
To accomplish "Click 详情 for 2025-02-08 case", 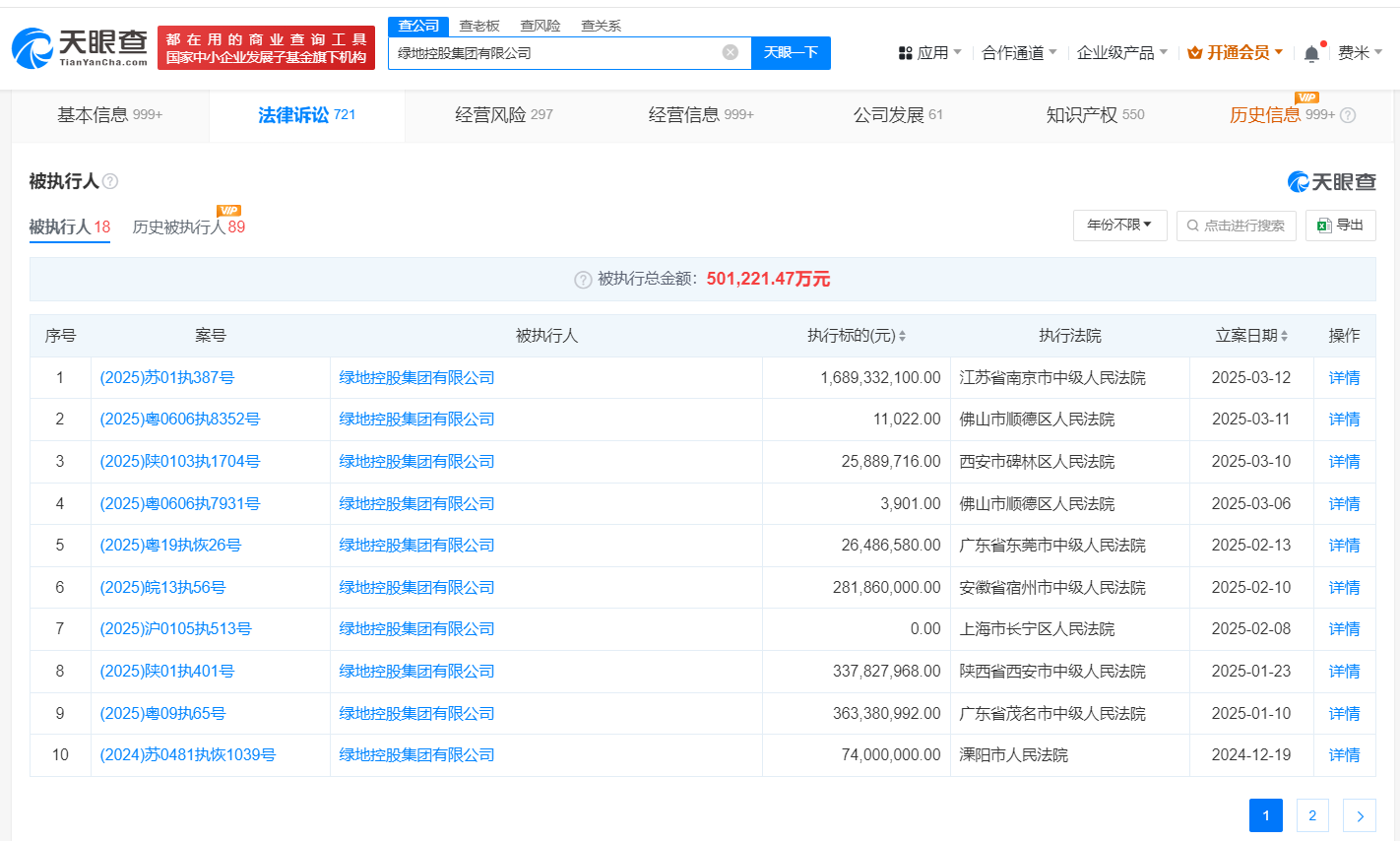I will 1344,629.
